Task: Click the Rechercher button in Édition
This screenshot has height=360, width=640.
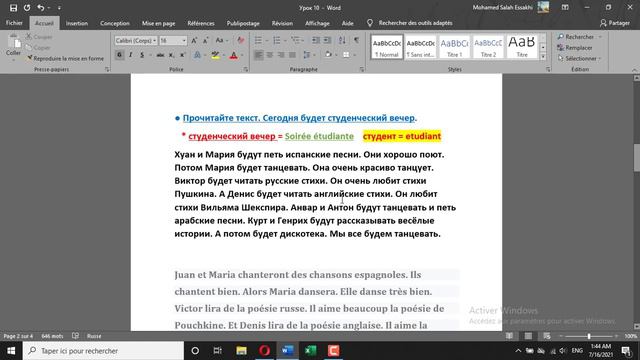Action: [576, 37]
